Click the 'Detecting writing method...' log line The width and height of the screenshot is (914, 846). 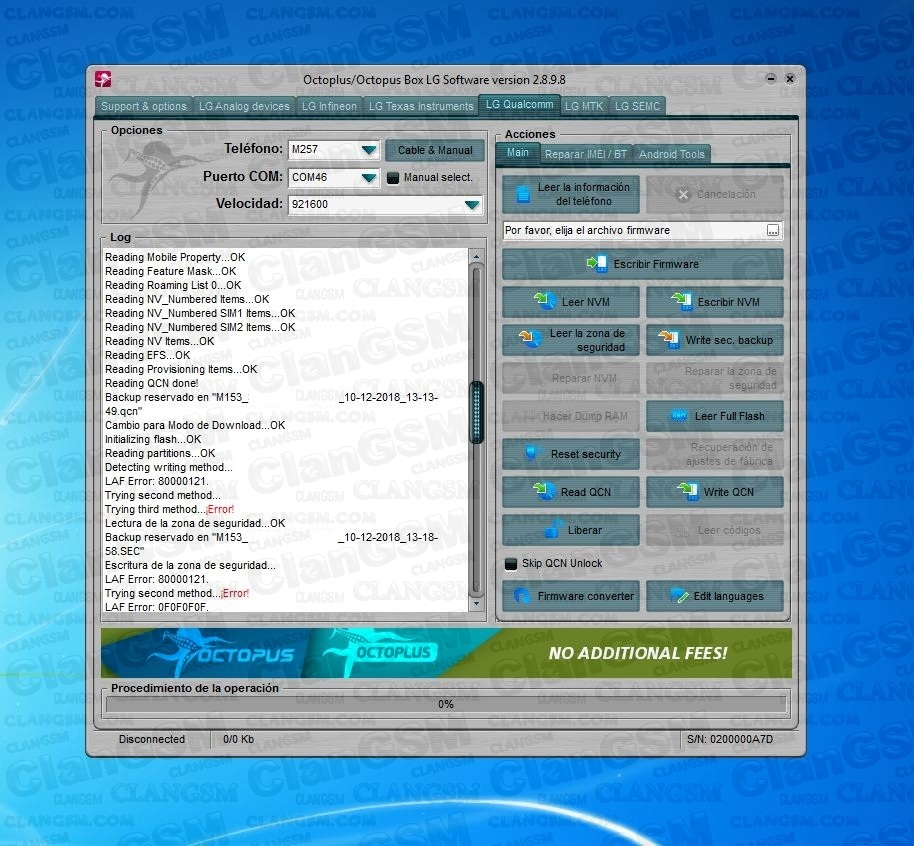click(168, 467)
